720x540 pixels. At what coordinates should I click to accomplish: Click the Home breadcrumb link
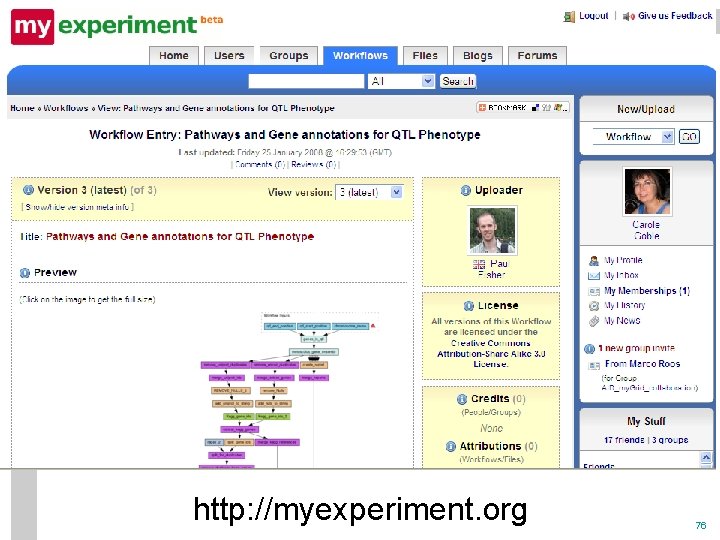[22, 108]
